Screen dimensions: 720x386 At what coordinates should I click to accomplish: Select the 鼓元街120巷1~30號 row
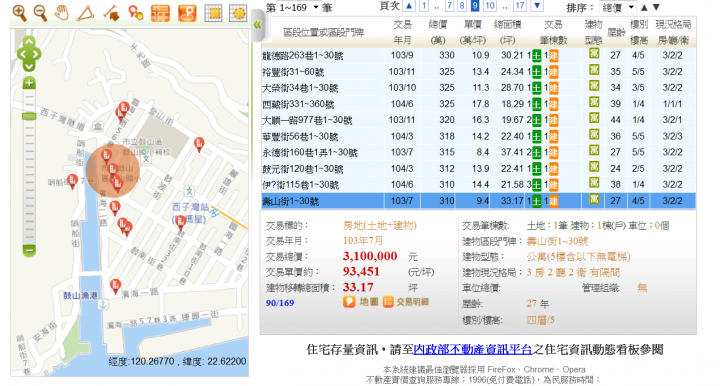point(478,168)
